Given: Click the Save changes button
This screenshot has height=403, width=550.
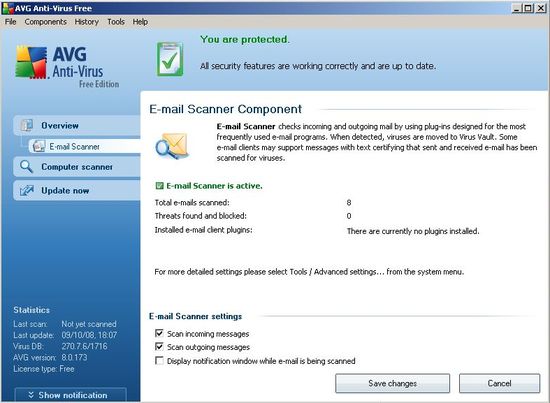Looking at the screenshot, I should pos(392,383).
